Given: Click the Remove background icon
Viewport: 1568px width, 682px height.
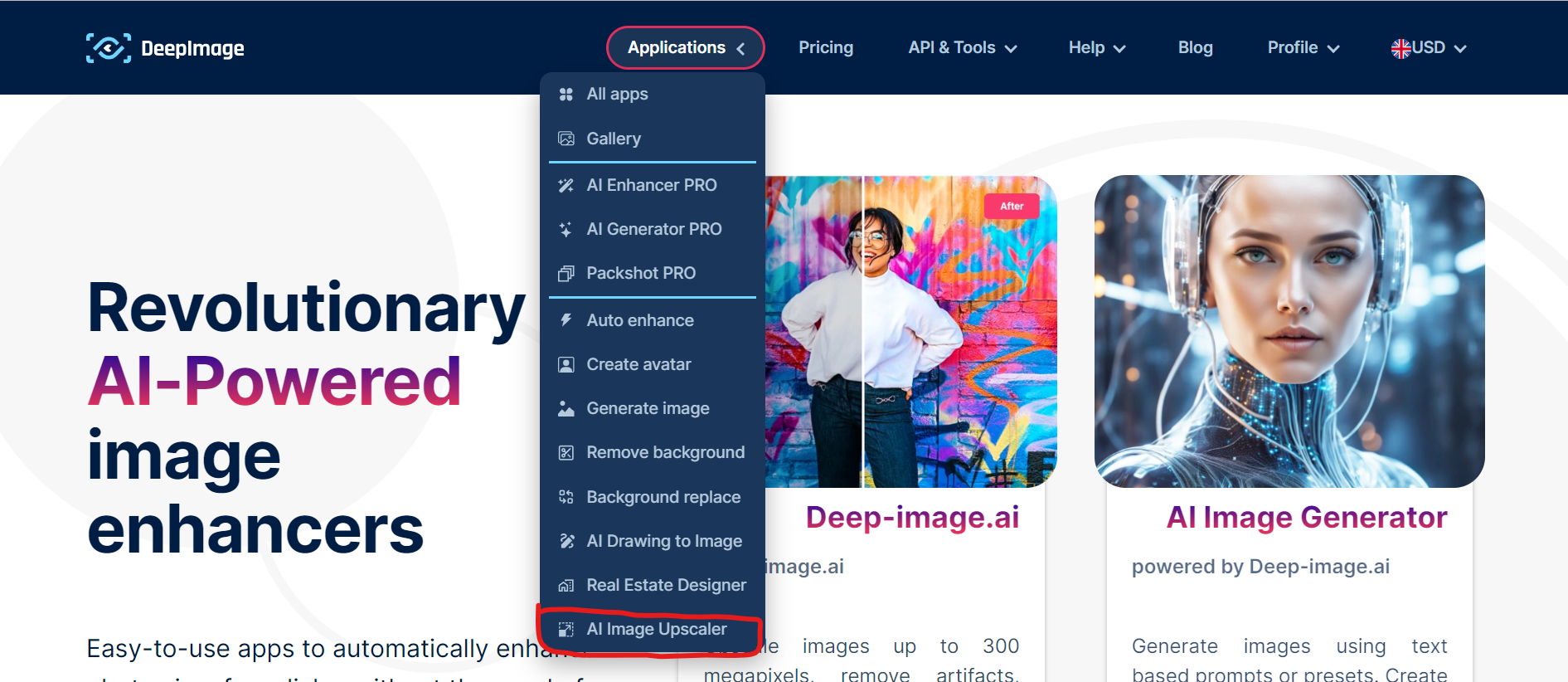Looking at the screenshot, I should [566, 452].
